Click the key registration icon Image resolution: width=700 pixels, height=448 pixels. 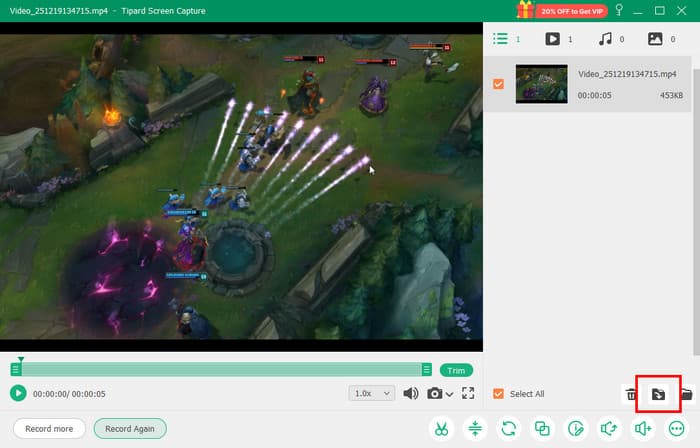click(x=619, y=10)
